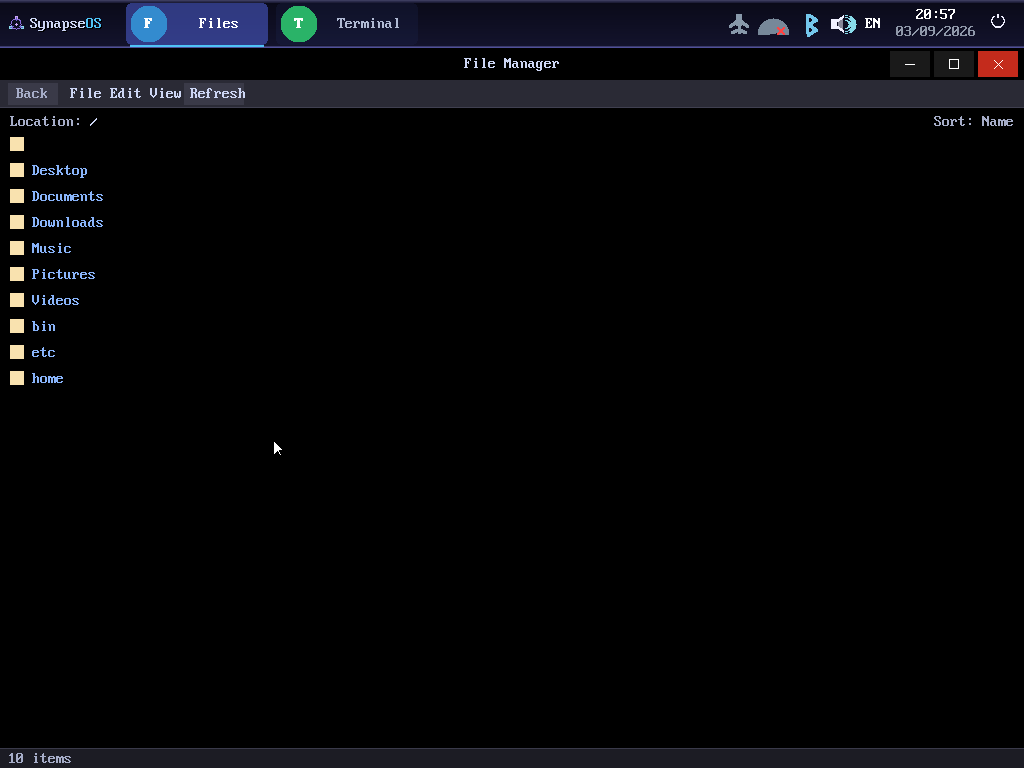Click the power icon in top bar
The image size is (1024, 768).
997,22
